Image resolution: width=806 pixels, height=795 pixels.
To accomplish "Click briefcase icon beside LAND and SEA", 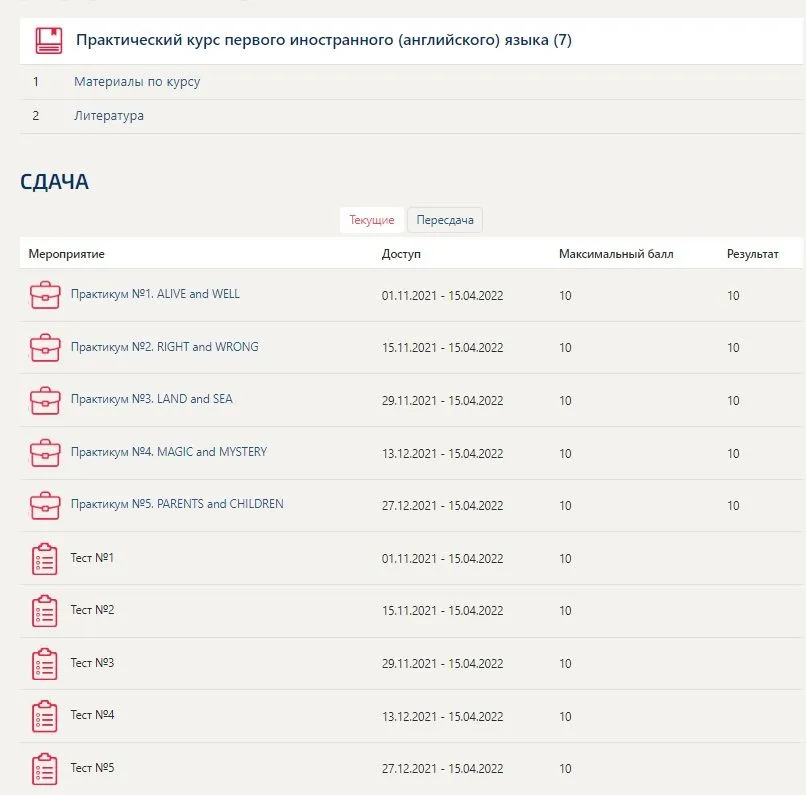I will (x=45, y=400).
